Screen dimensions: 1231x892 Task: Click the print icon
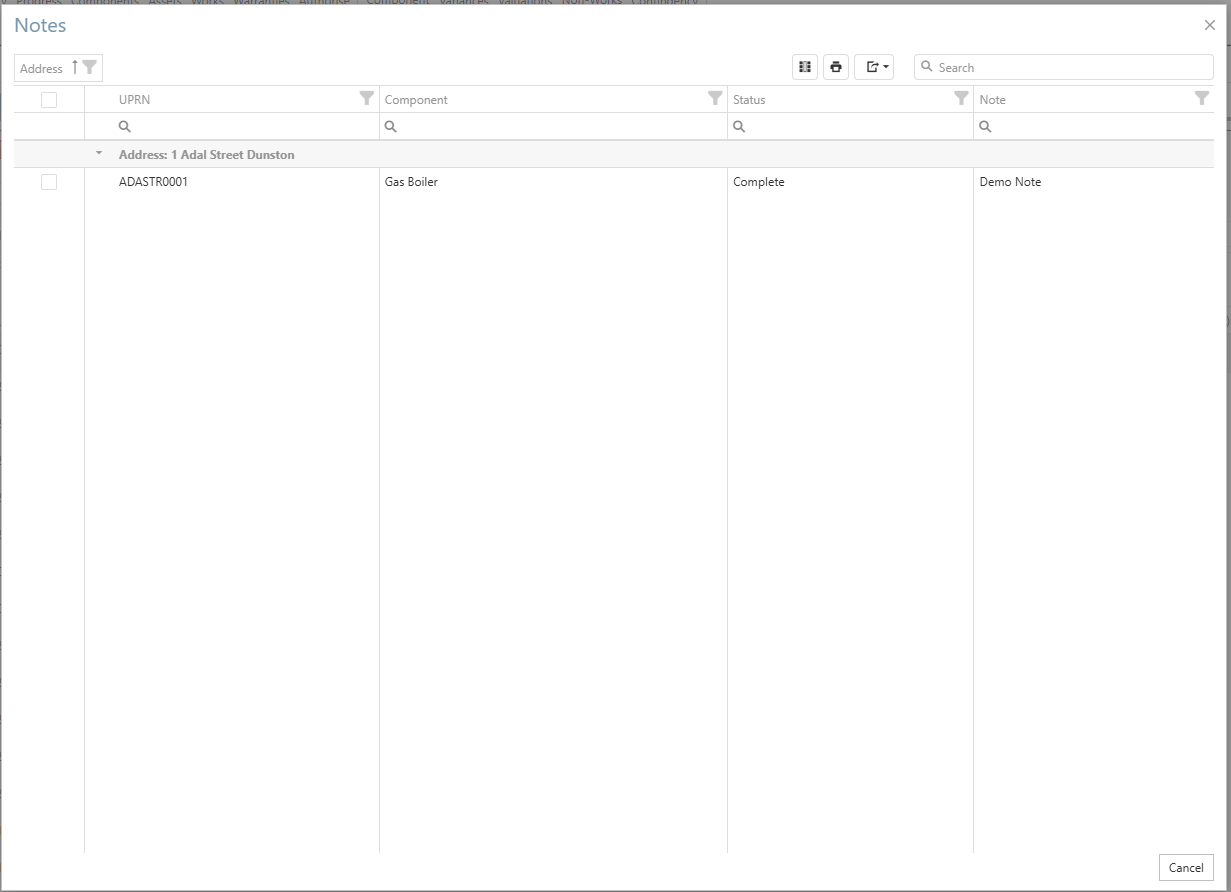click(836, 67)
